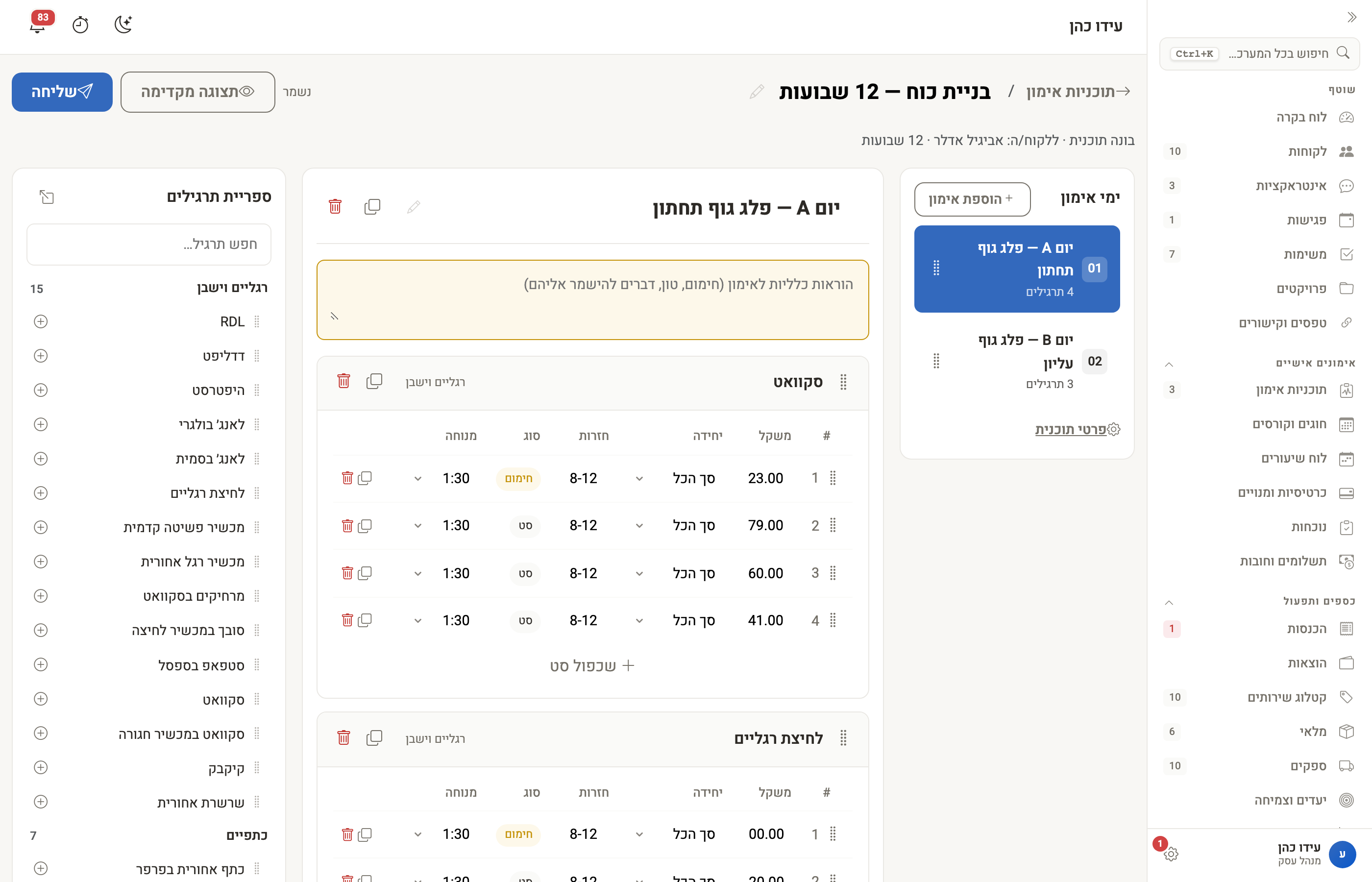Collapse the exercise library panel icon
1372x882 pixels.
pos(47,197)
